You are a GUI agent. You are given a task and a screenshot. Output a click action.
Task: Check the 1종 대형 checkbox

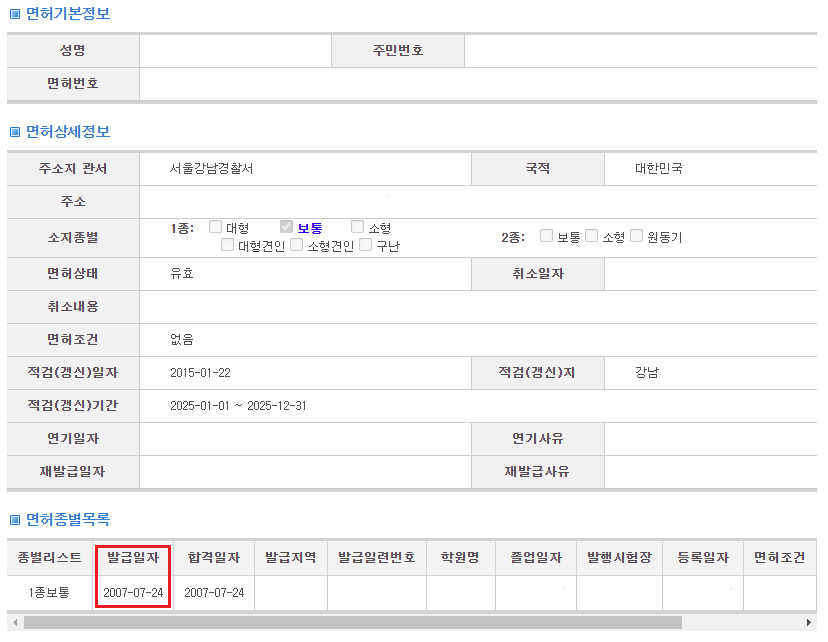click(x=215, y=226)
